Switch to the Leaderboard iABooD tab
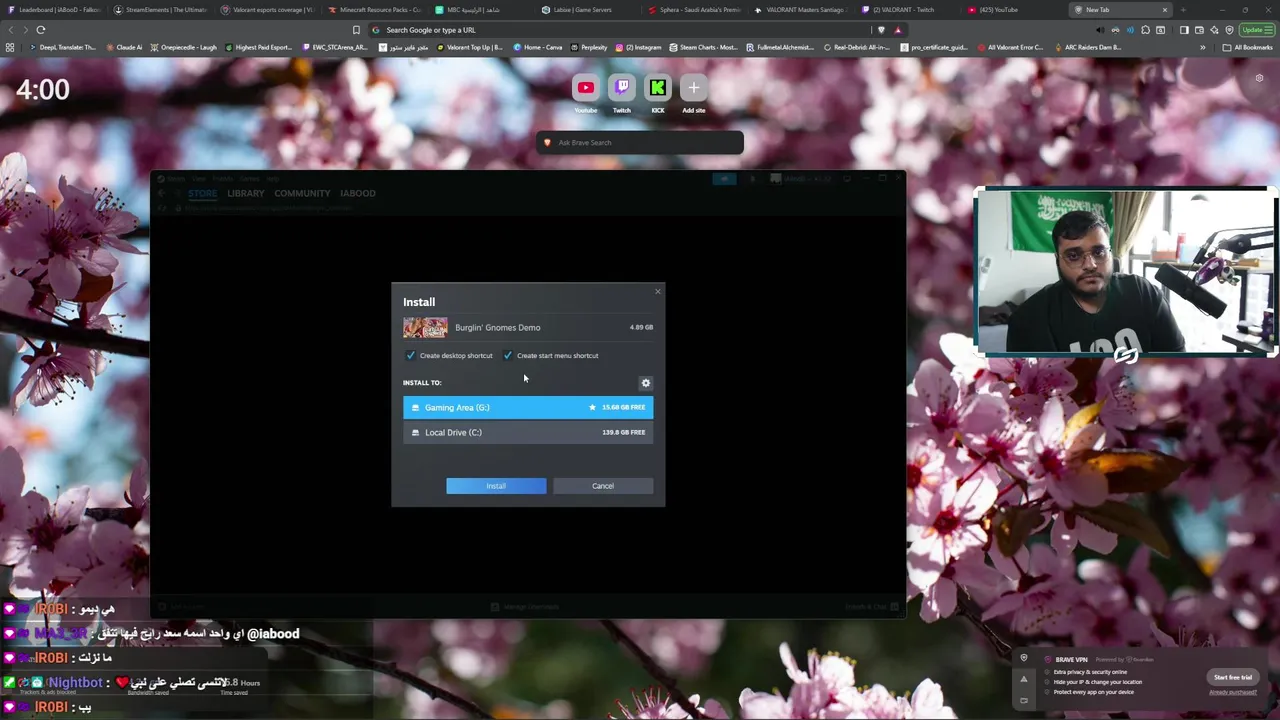 pyautogui.click(x=55, y=10)
